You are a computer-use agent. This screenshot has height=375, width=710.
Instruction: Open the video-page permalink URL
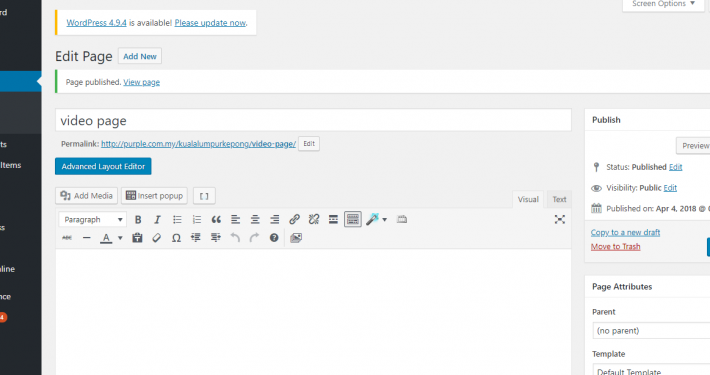(198, 144)
